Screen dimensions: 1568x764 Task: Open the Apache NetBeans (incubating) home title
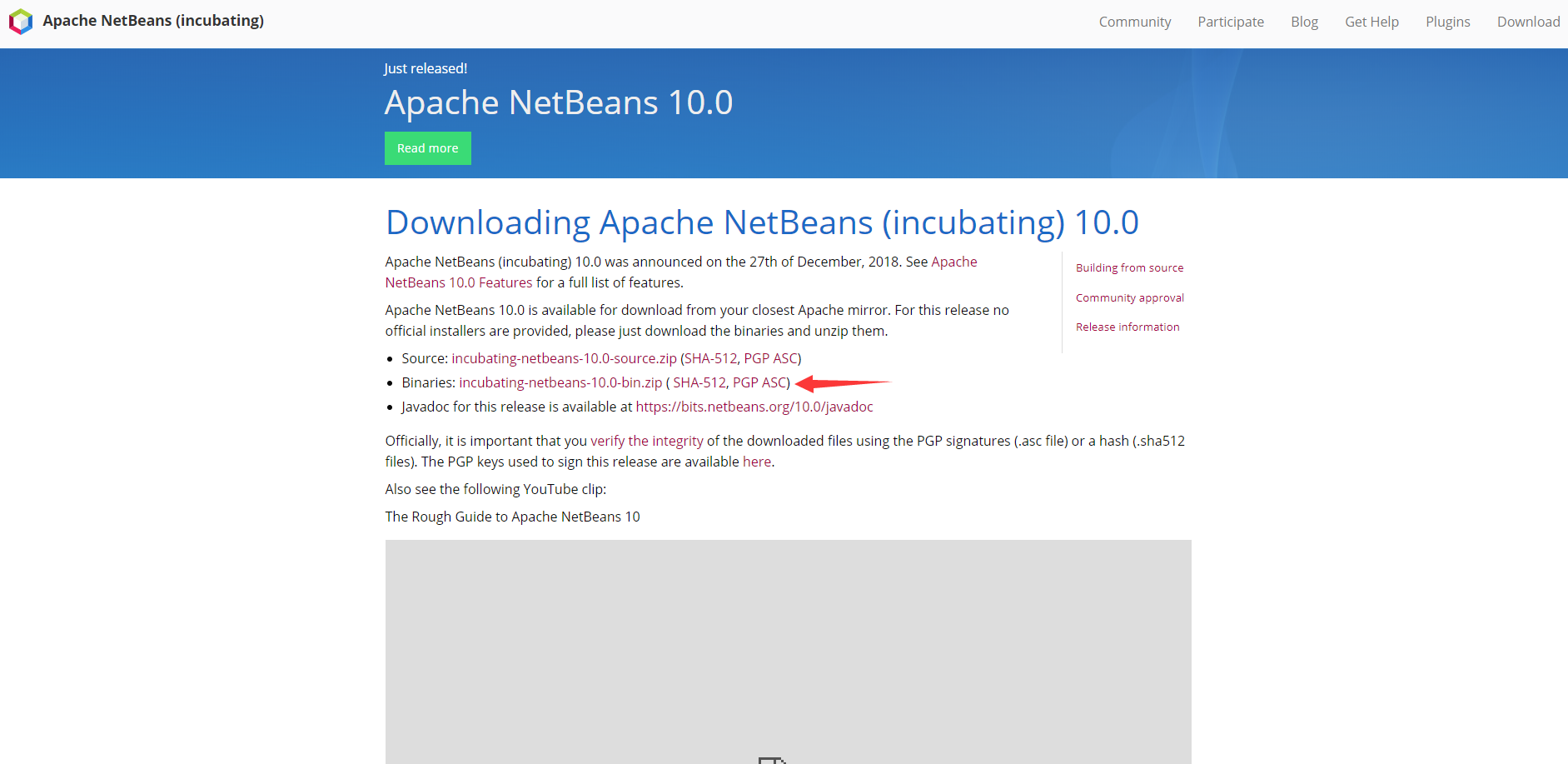pyautogui.click(x=153, y=21)
